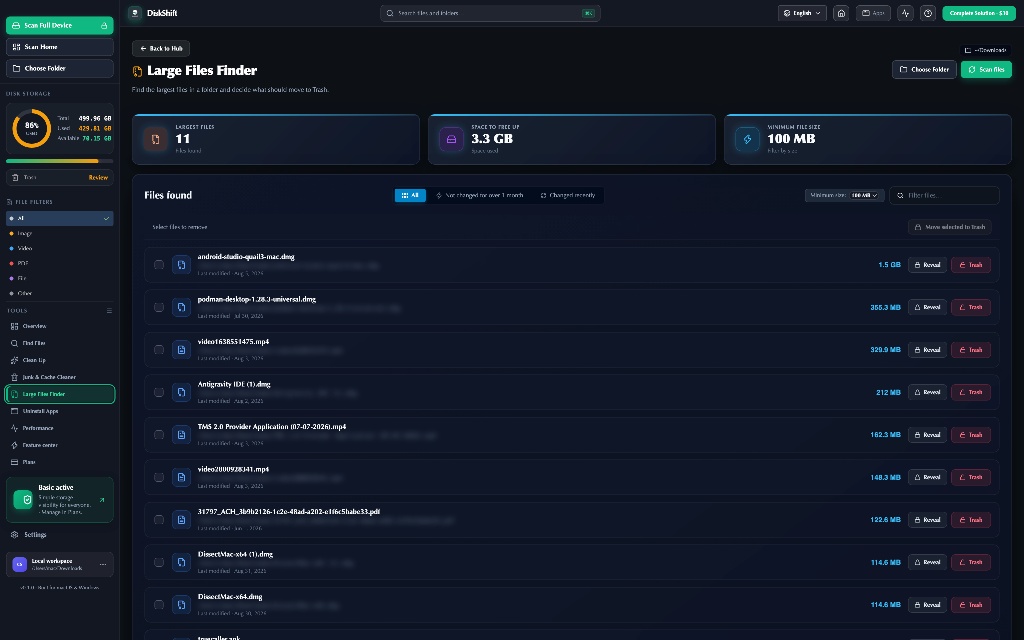Switch to Not changed for over 1 month tab

pyautogui.click(x=479, y=195)
